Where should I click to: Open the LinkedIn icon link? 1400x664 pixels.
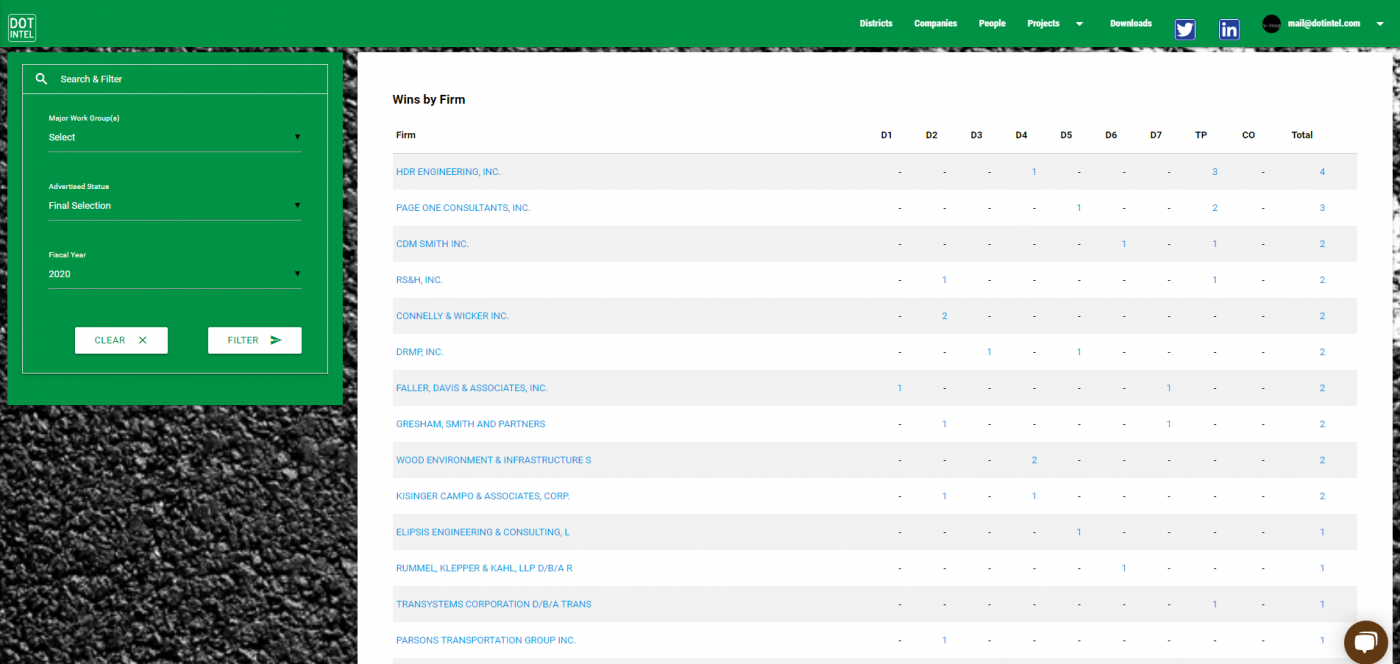[1229, 29]
